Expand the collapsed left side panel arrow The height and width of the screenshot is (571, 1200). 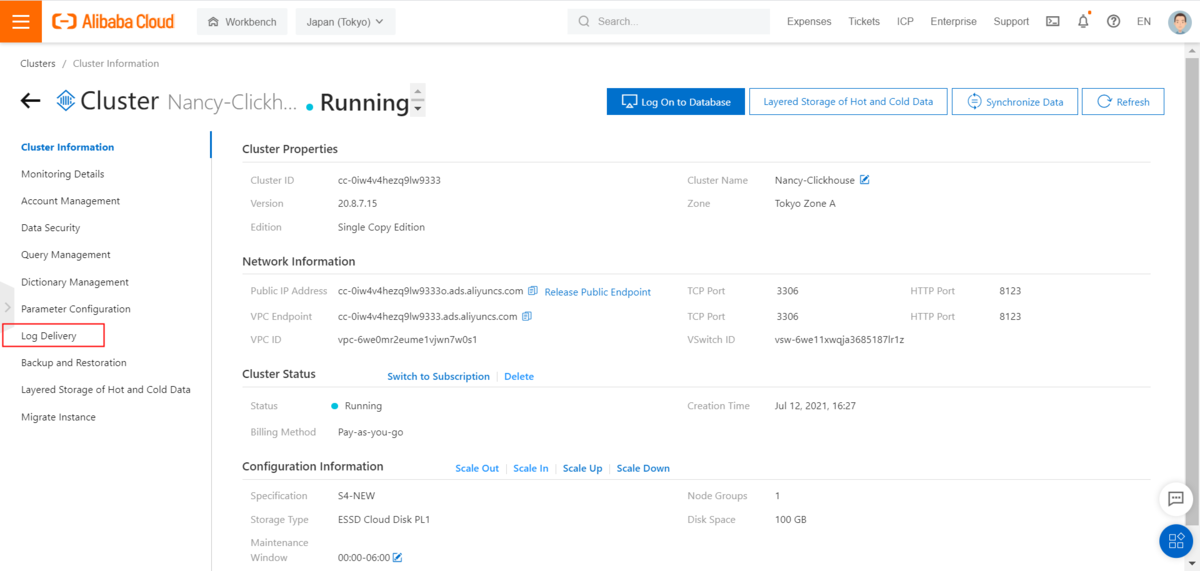coord(7,307)
